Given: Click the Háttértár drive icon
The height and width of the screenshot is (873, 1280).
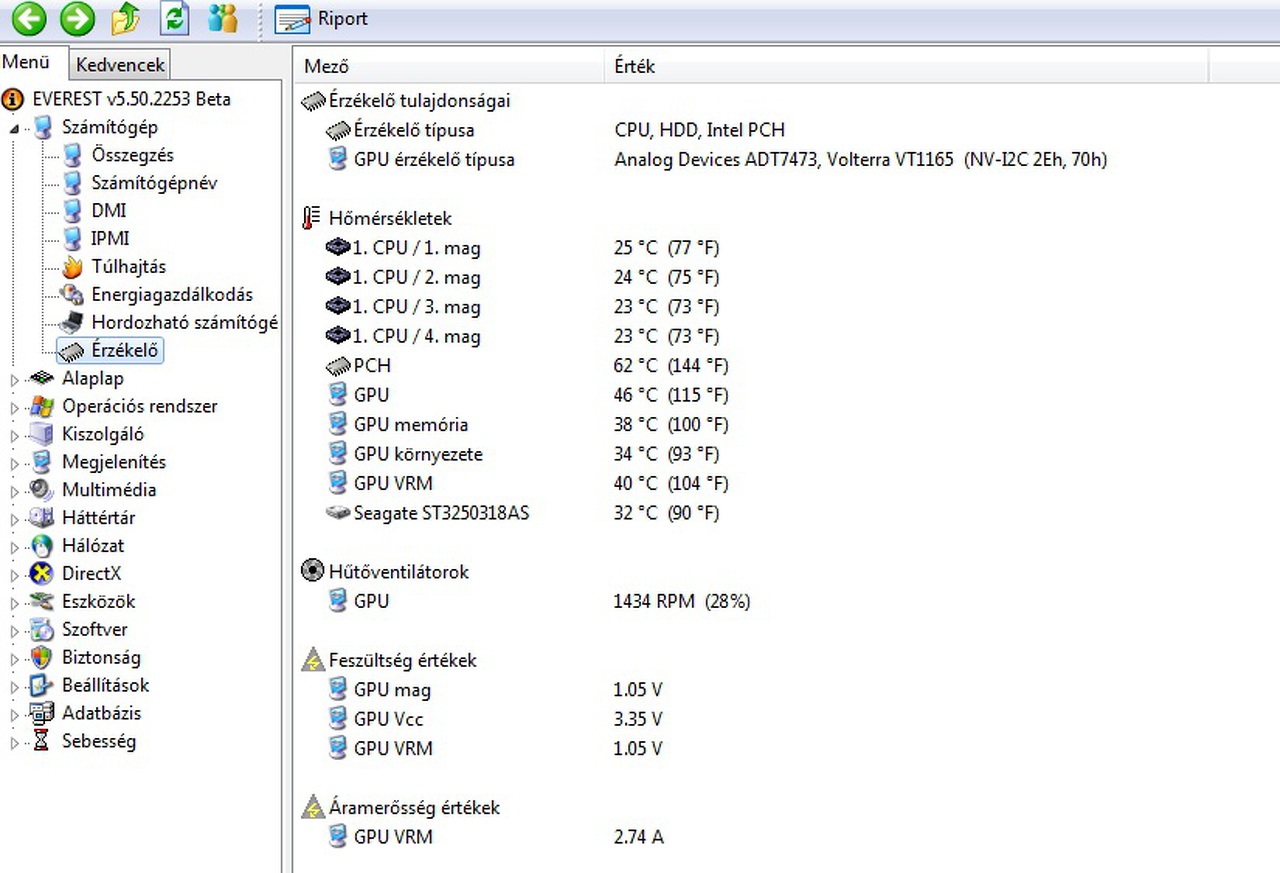Looking at the screenshot, I should (x=42, y=518).
